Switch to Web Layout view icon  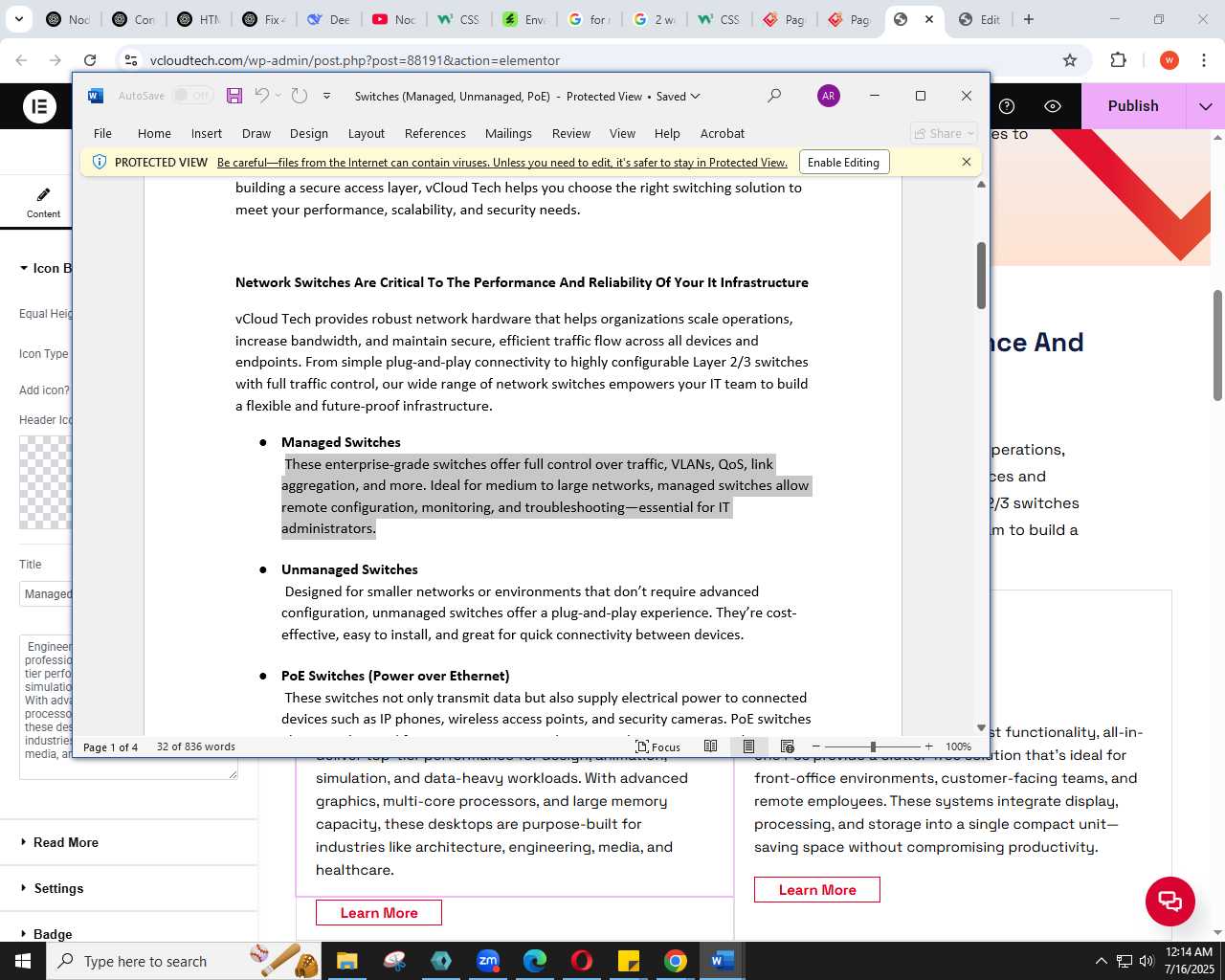787,746
